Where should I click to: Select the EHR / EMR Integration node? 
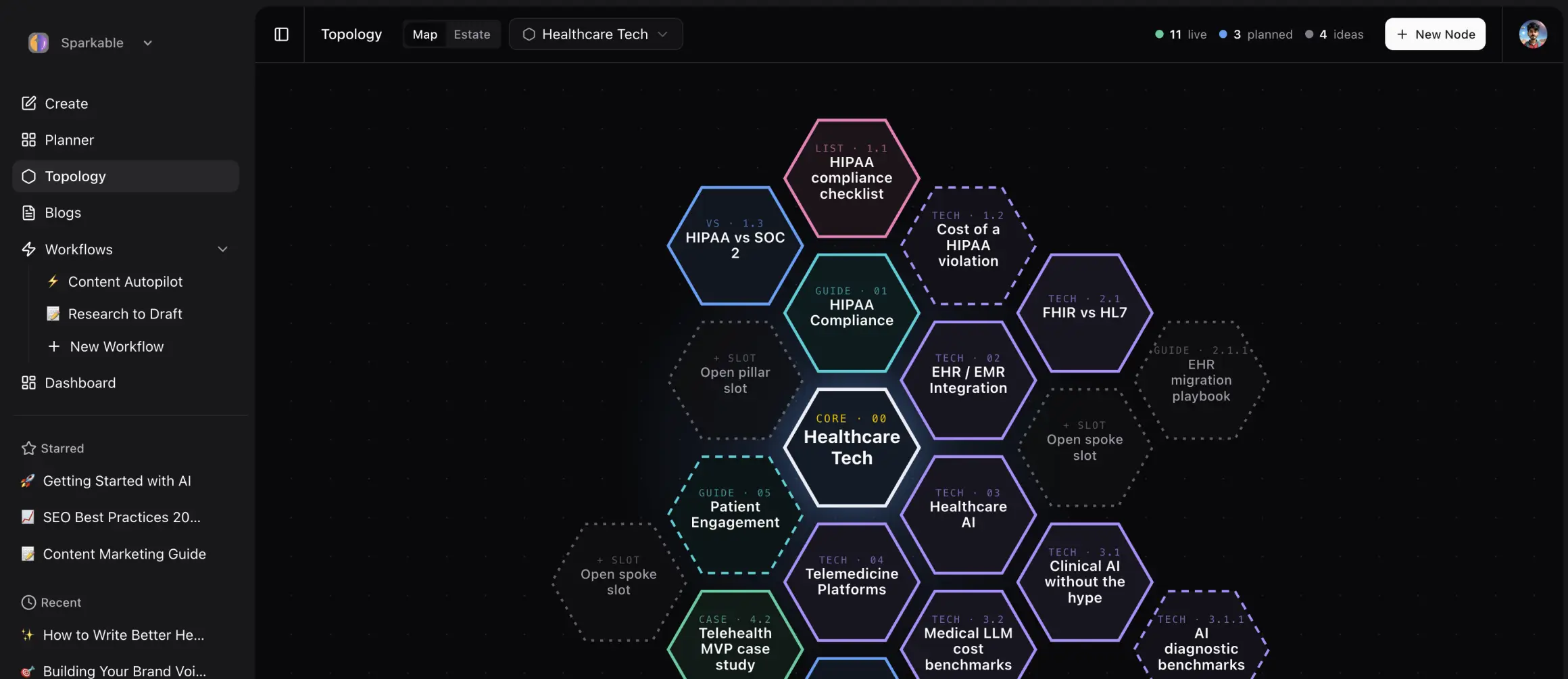968,380
